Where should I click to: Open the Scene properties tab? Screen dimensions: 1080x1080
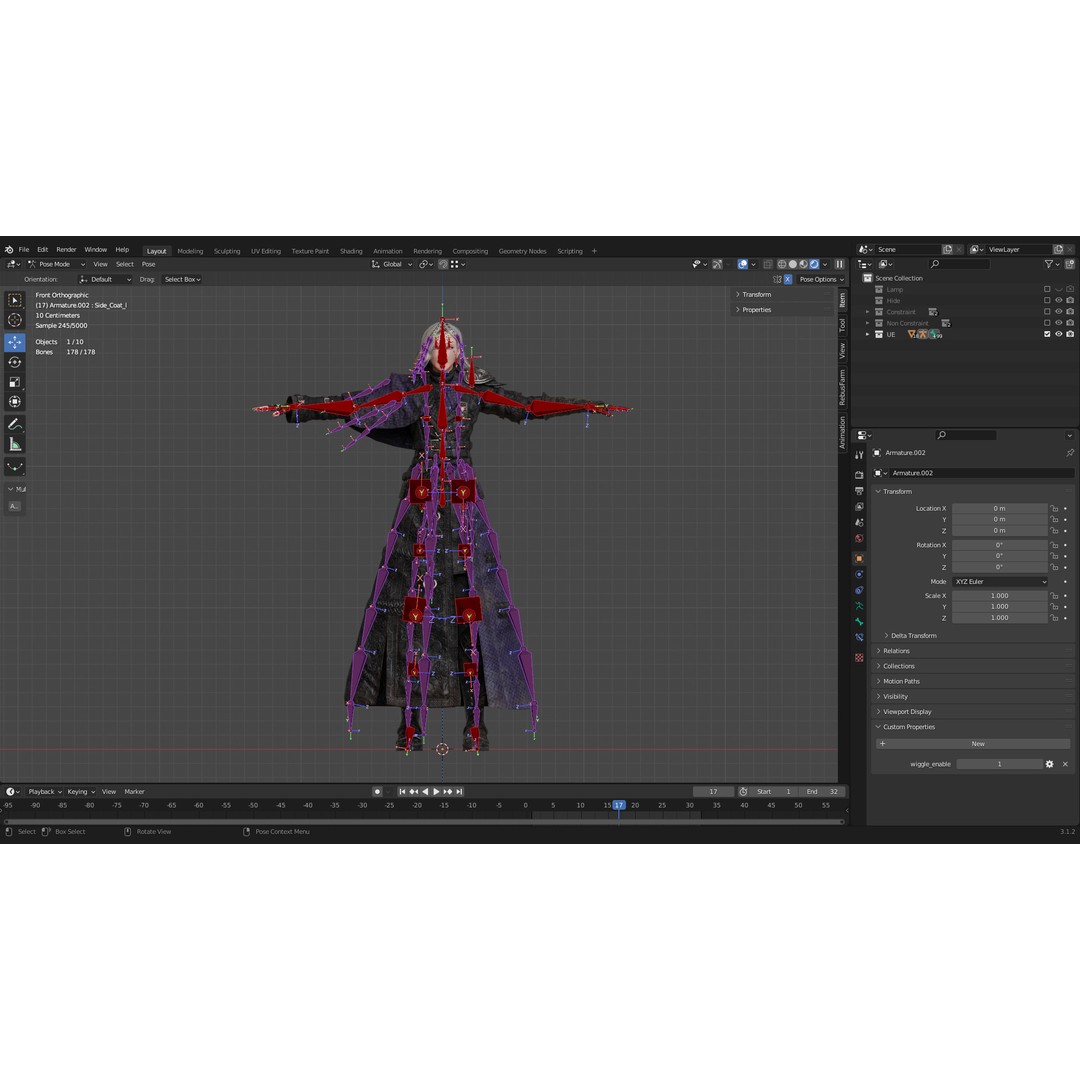(859, 523)
